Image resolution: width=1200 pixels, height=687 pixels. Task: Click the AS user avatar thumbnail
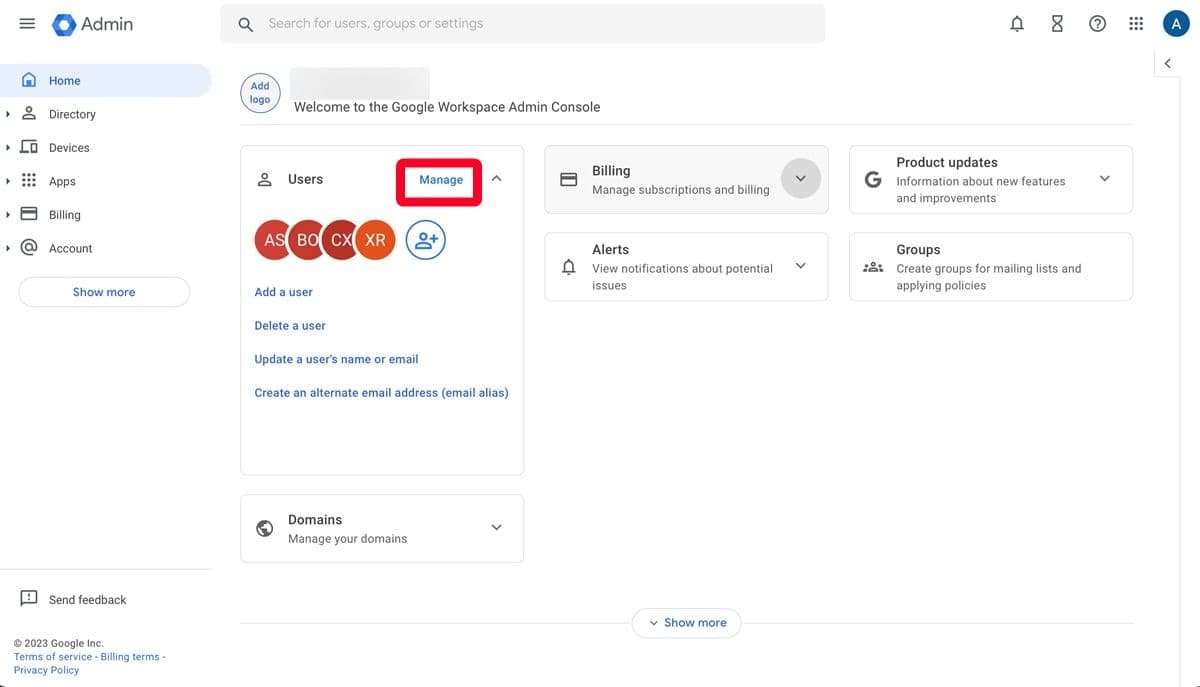(273, 239)
